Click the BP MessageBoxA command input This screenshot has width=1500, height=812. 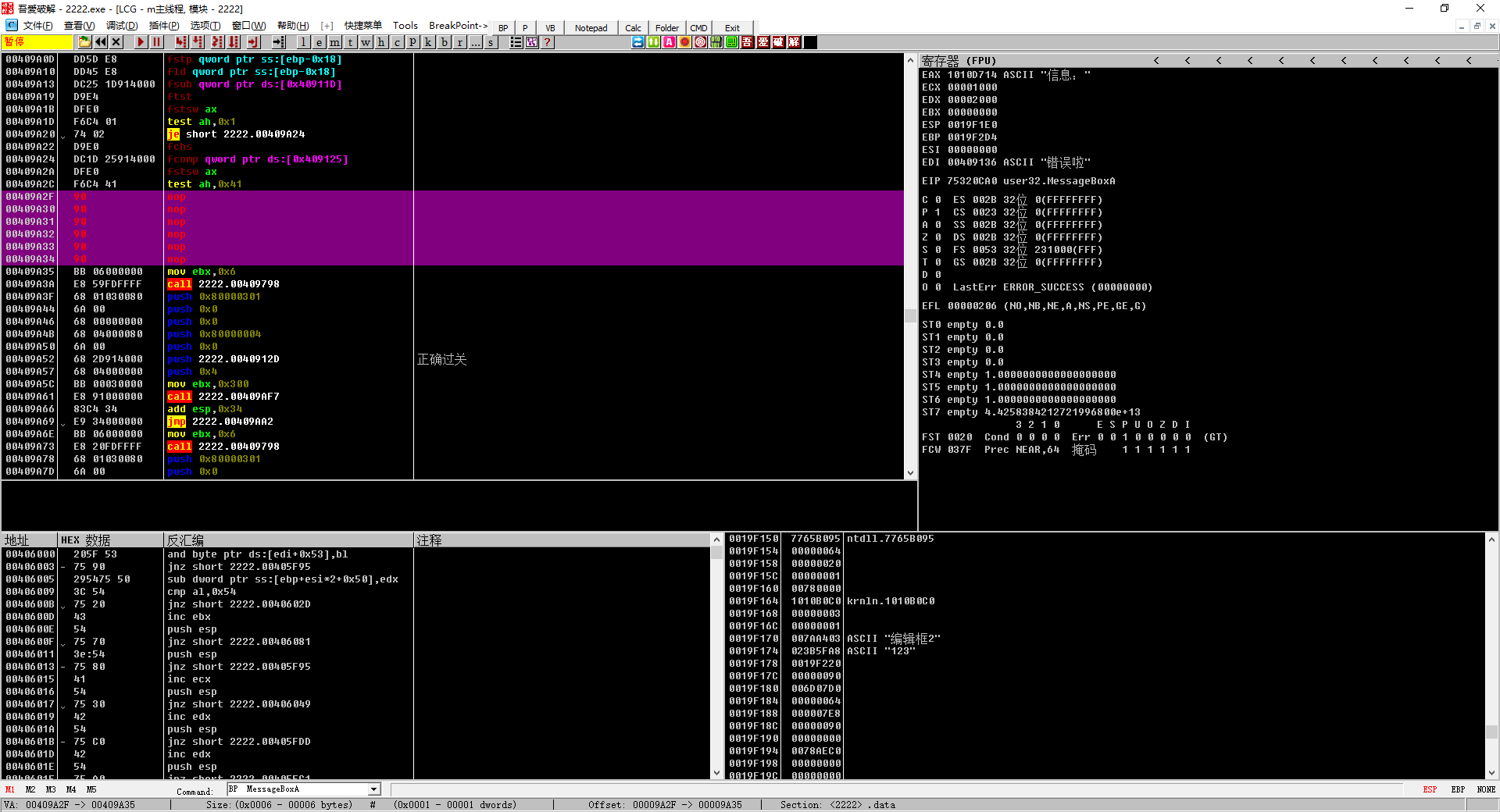point(297,789)
